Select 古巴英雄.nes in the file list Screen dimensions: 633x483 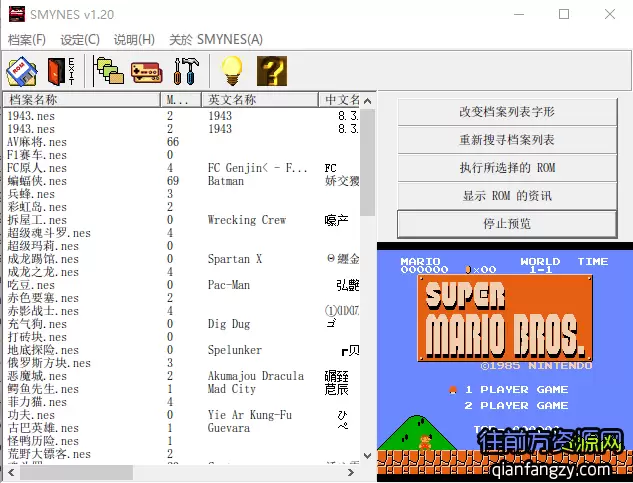43,428
